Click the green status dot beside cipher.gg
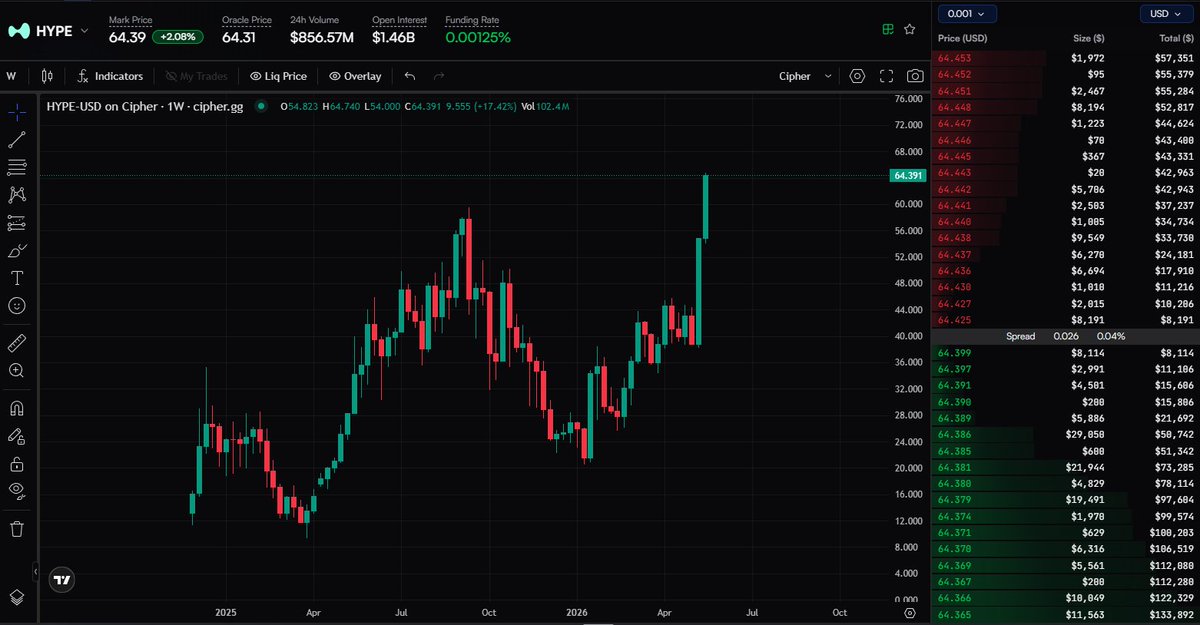The width and height of the screenshot is (1200, 625). click(261, 106)
